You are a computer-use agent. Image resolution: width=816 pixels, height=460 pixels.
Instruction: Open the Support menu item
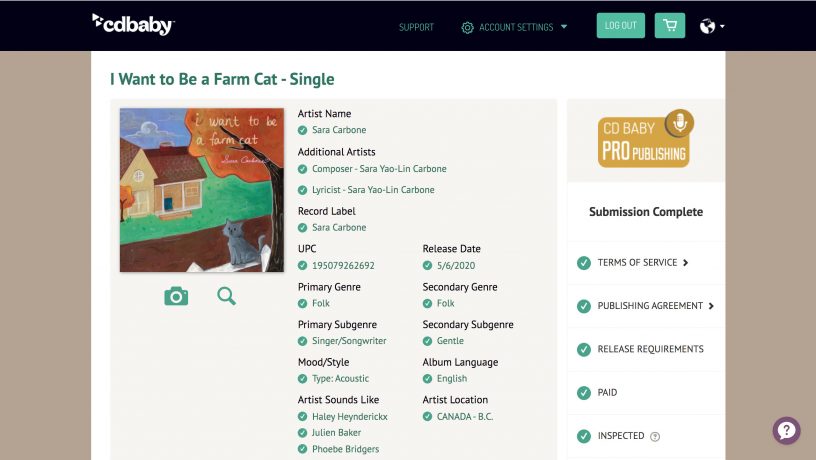tap(416, 27)
